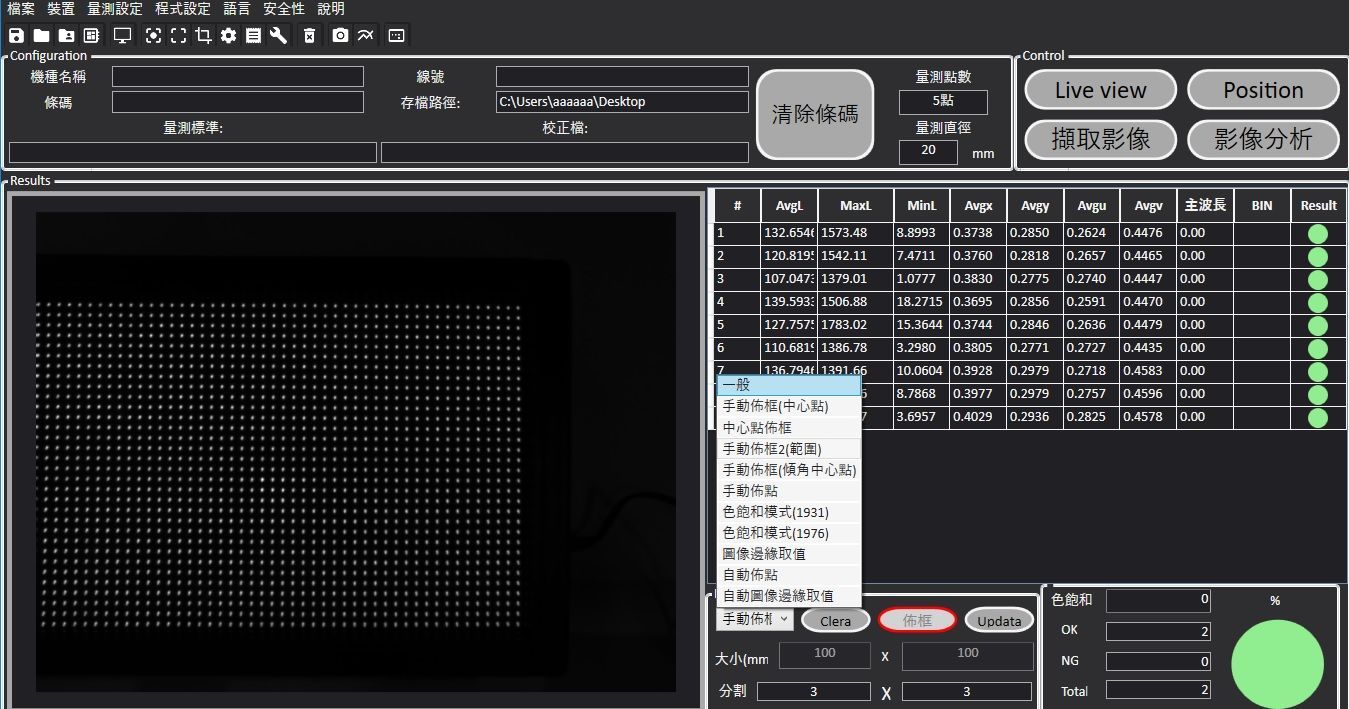Click the first 分割 field showing 3
1349x709 pixels.
[x=814, y=691]
